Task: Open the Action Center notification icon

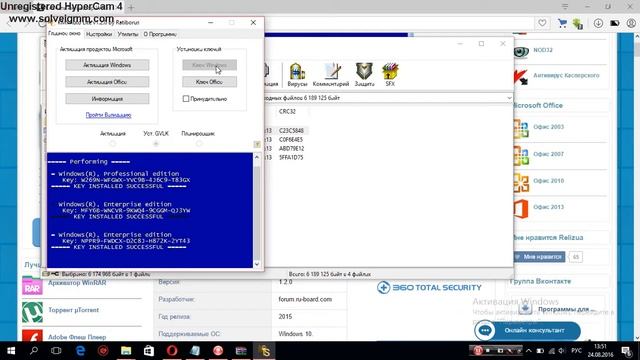Action: point(627,351)
